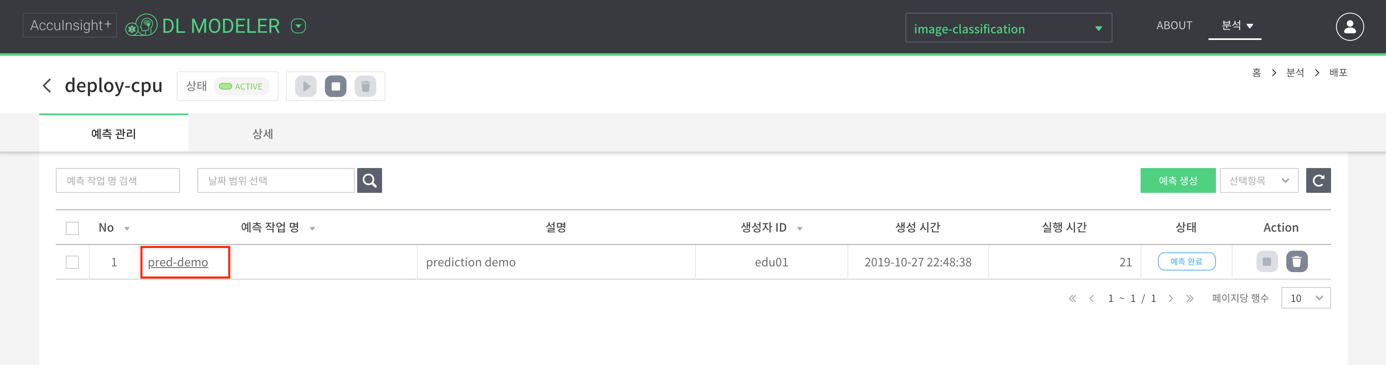Open the image-classification project dropdown

pyautogui.click(x=1008, y=28)
